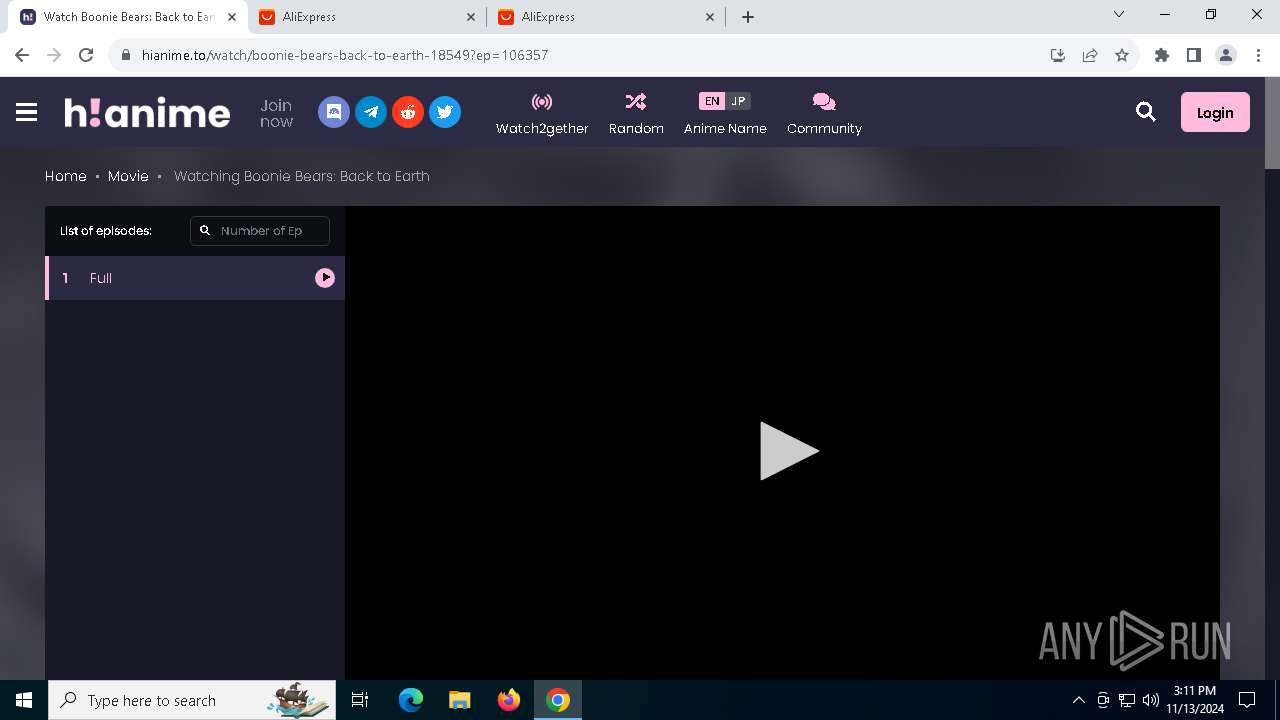This screenshot has width=1280, height=720.
Task: Open network settings tray icon
Action: point(1127,700)
